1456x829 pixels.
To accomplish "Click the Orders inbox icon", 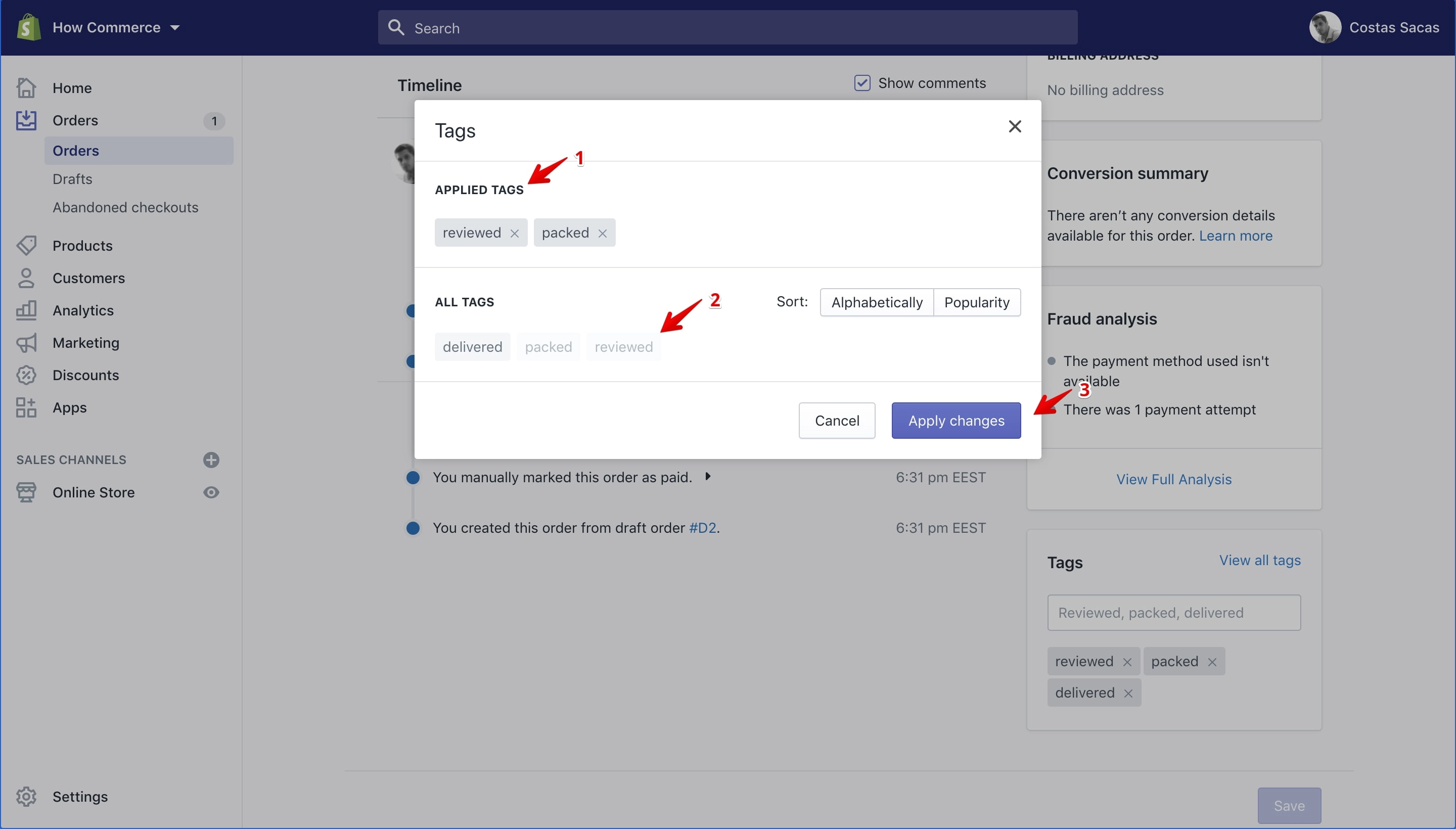I will click(x=26, y=120).
